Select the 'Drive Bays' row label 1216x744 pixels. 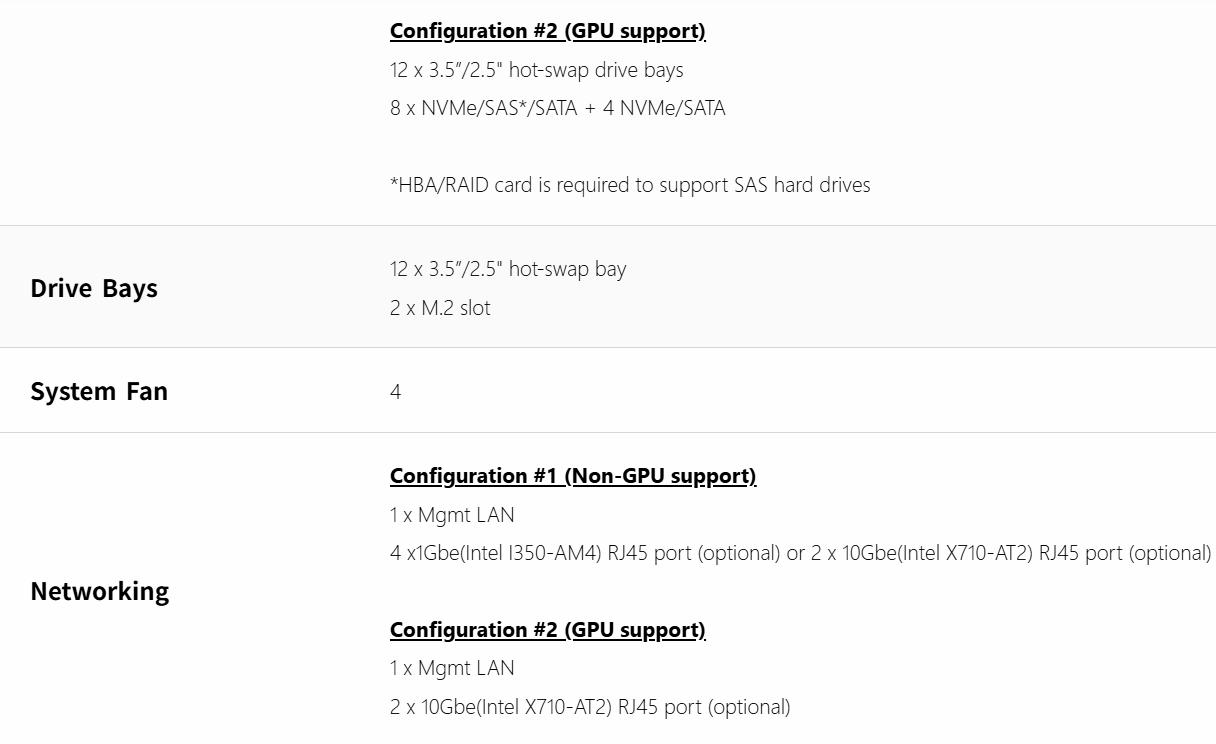94,288
